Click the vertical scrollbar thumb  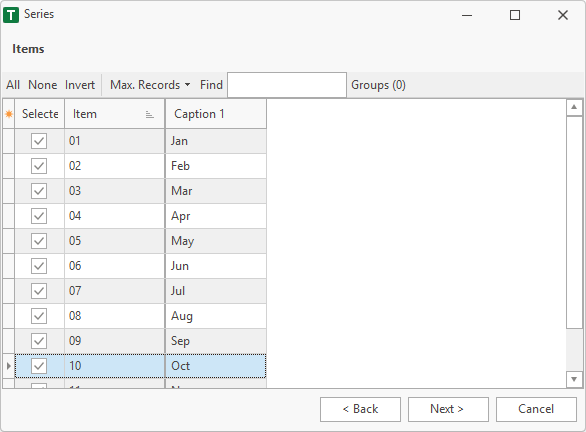[574, 223]
